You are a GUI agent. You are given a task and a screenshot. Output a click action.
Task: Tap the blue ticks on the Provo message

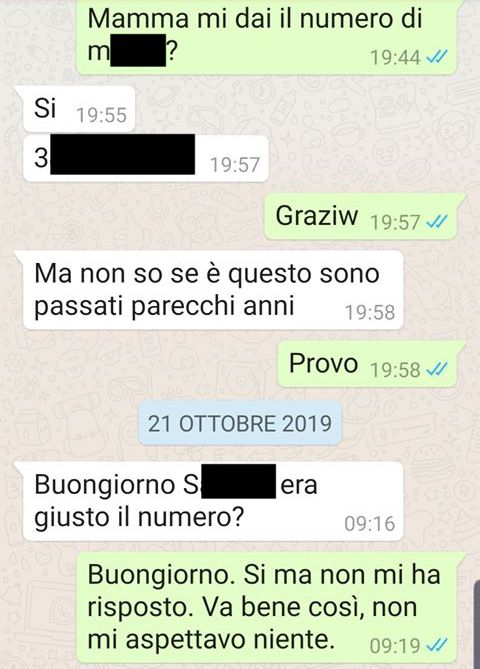(x=436, y=369)
